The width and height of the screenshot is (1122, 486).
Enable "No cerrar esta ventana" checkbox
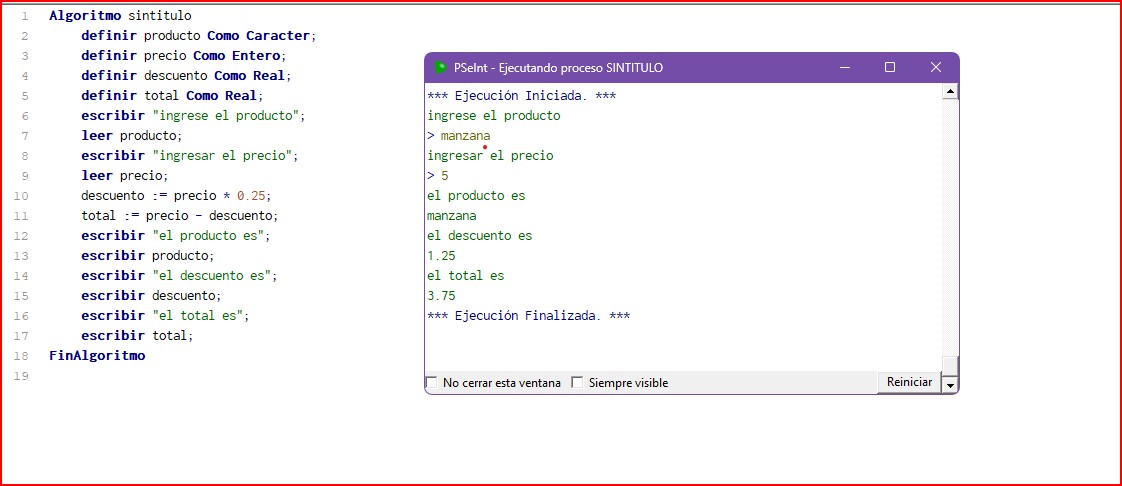(432, 383)
